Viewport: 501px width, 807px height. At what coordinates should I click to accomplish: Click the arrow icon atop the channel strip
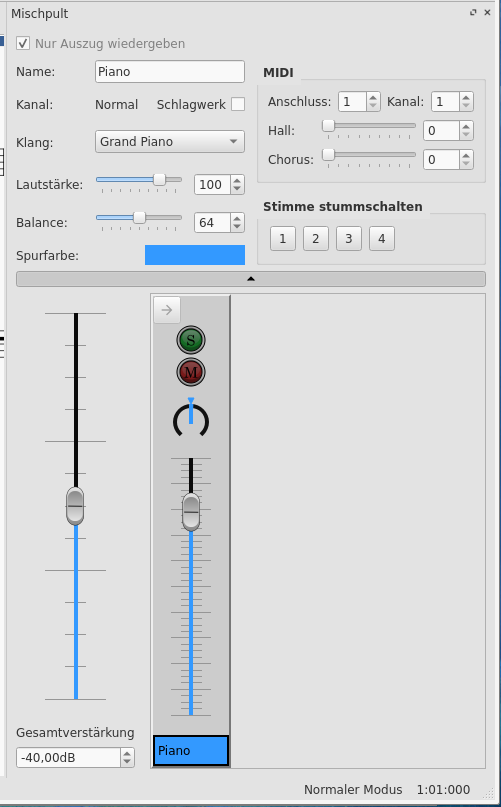click(167, 310)
